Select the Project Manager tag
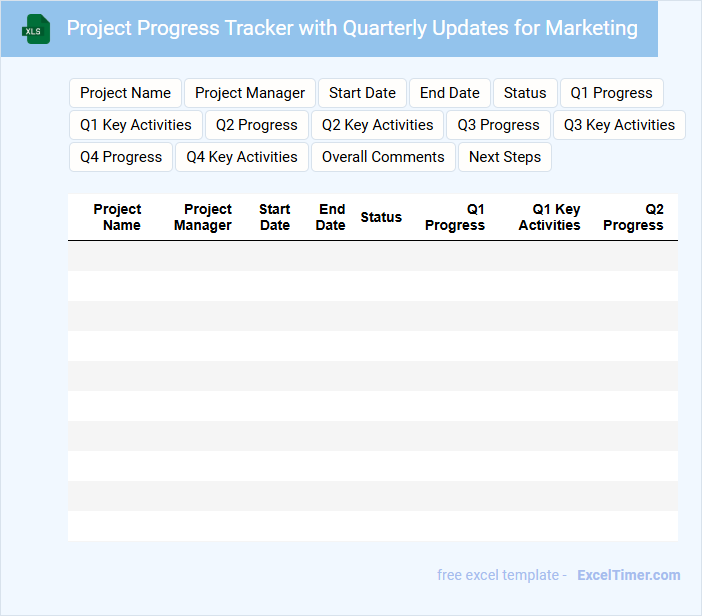Screen dimensions: 702x616 point(250,93)
